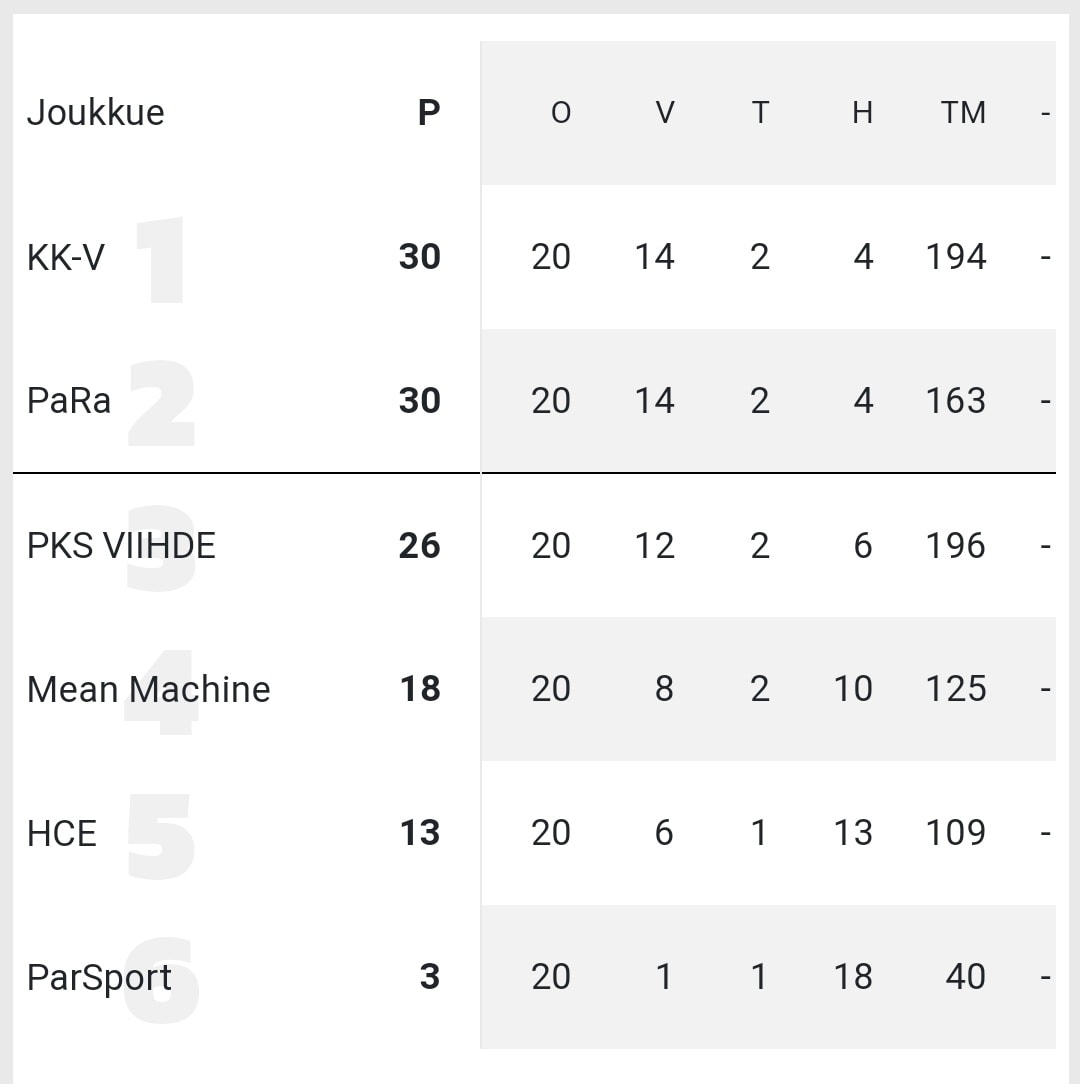Select KK-V's 194 goals cell
This screenshot has height=1084, width=1080.
coord(956,257)
